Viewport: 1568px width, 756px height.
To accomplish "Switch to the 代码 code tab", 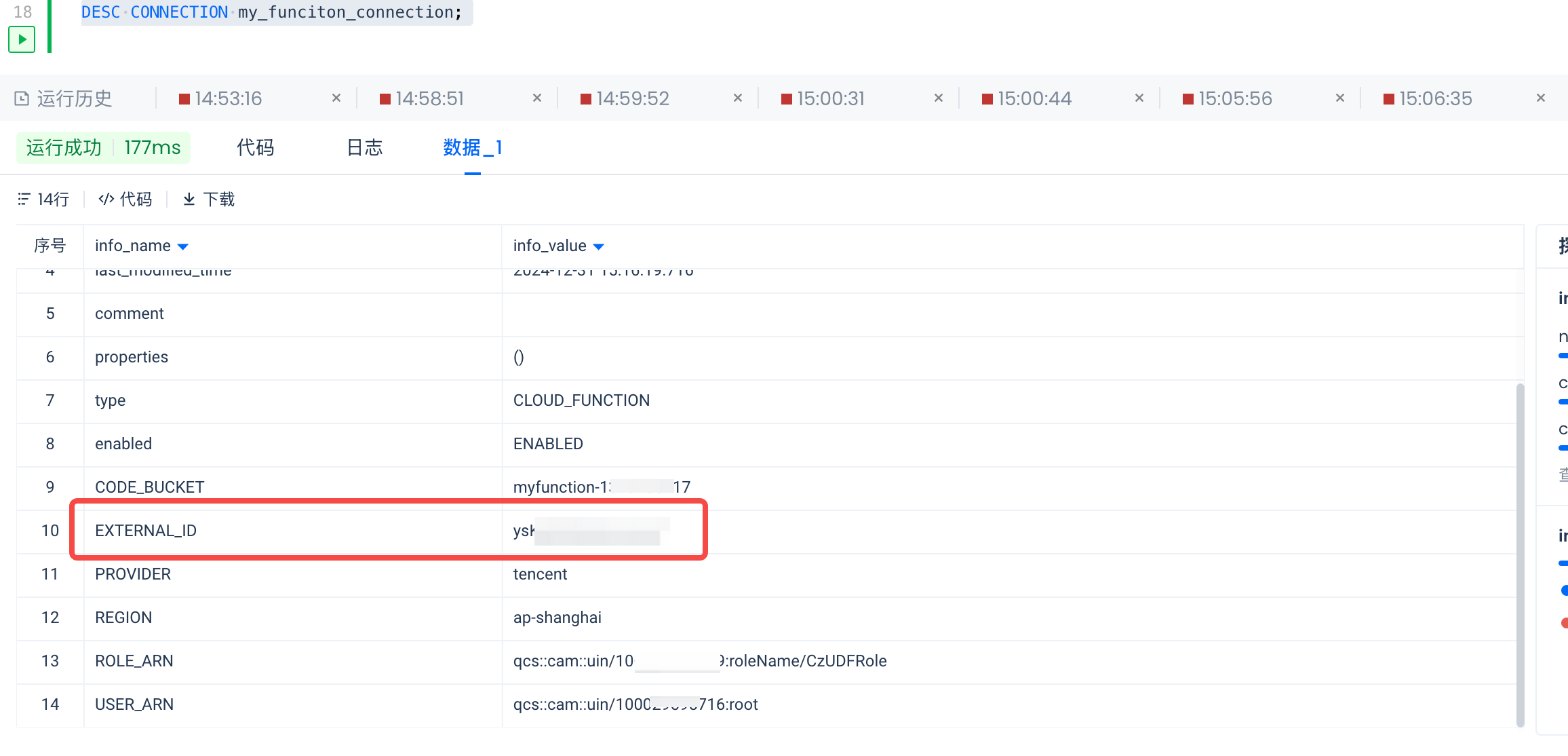I will [x=255, y=147].
